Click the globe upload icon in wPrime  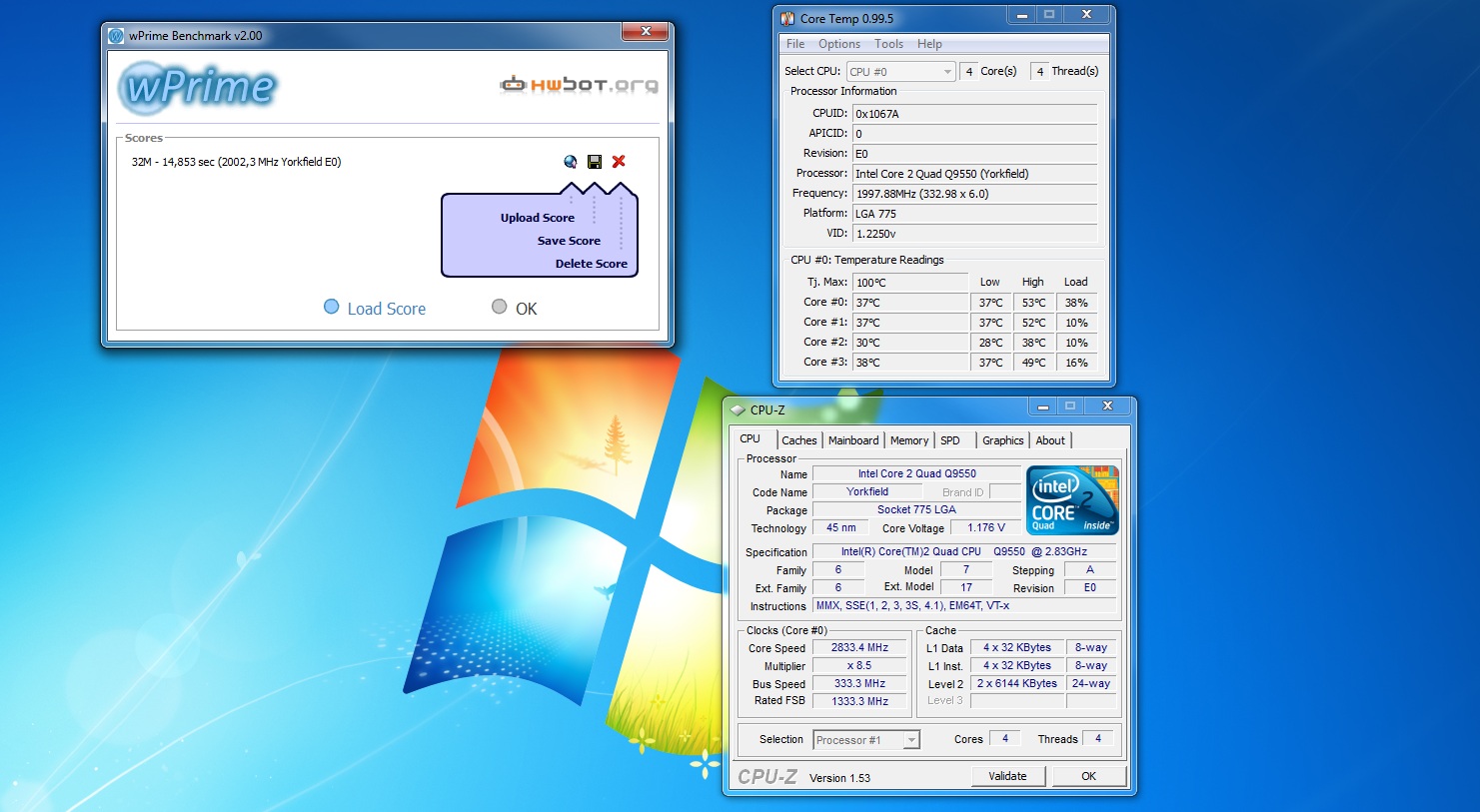tap(570, 162)
